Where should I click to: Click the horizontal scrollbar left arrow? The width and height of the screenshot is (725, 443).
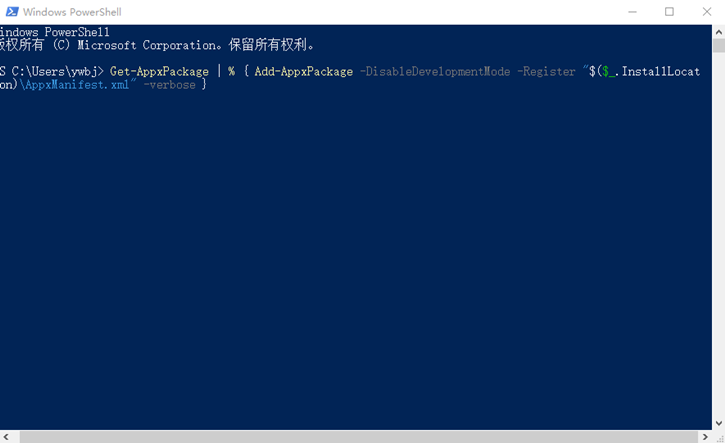click(x=5, y=436)
